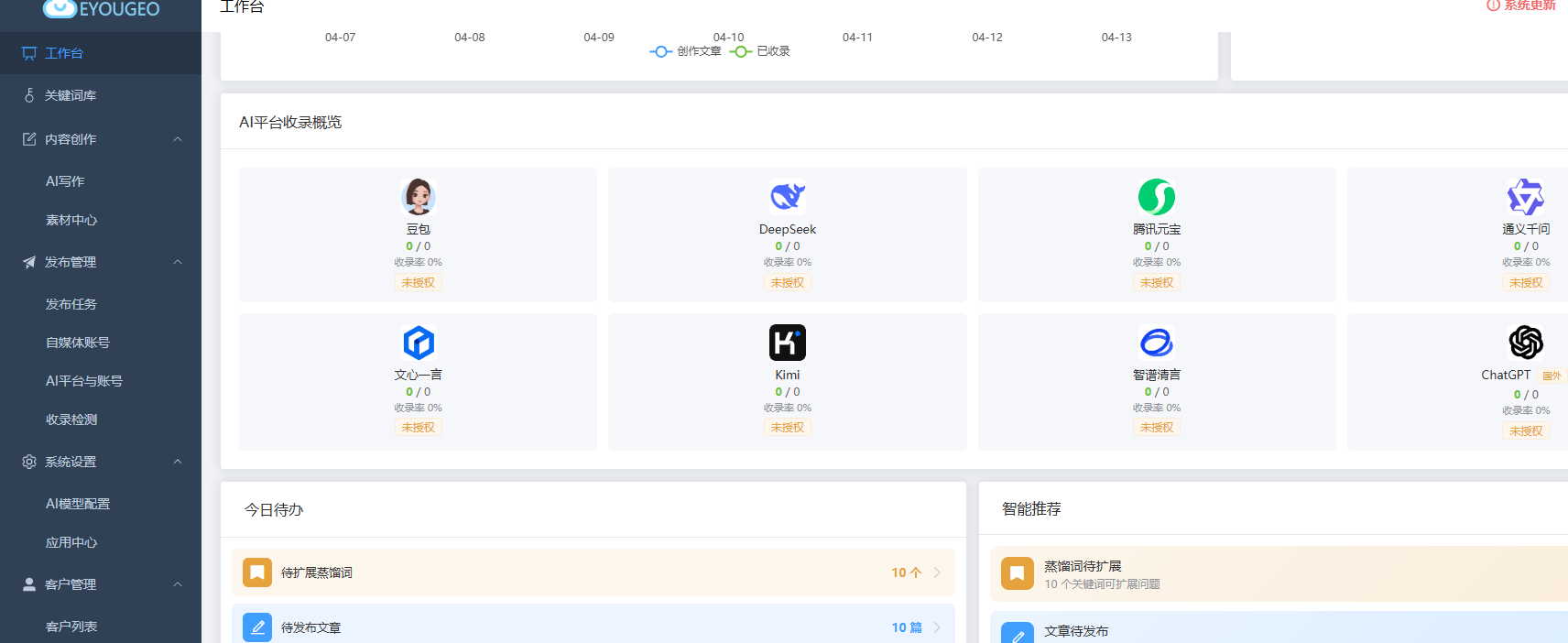Click the Kimi platform icon
Screen dimensions: 1568x643
(787, 343)
